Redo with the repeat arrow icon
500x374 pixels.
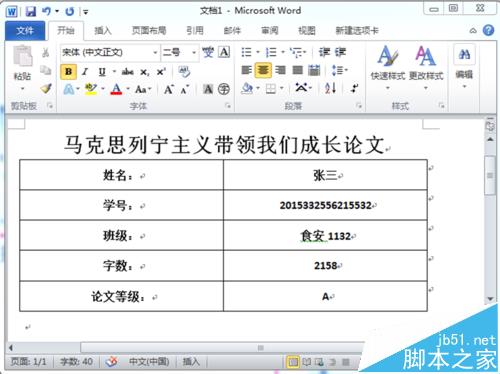pos(69,12)
